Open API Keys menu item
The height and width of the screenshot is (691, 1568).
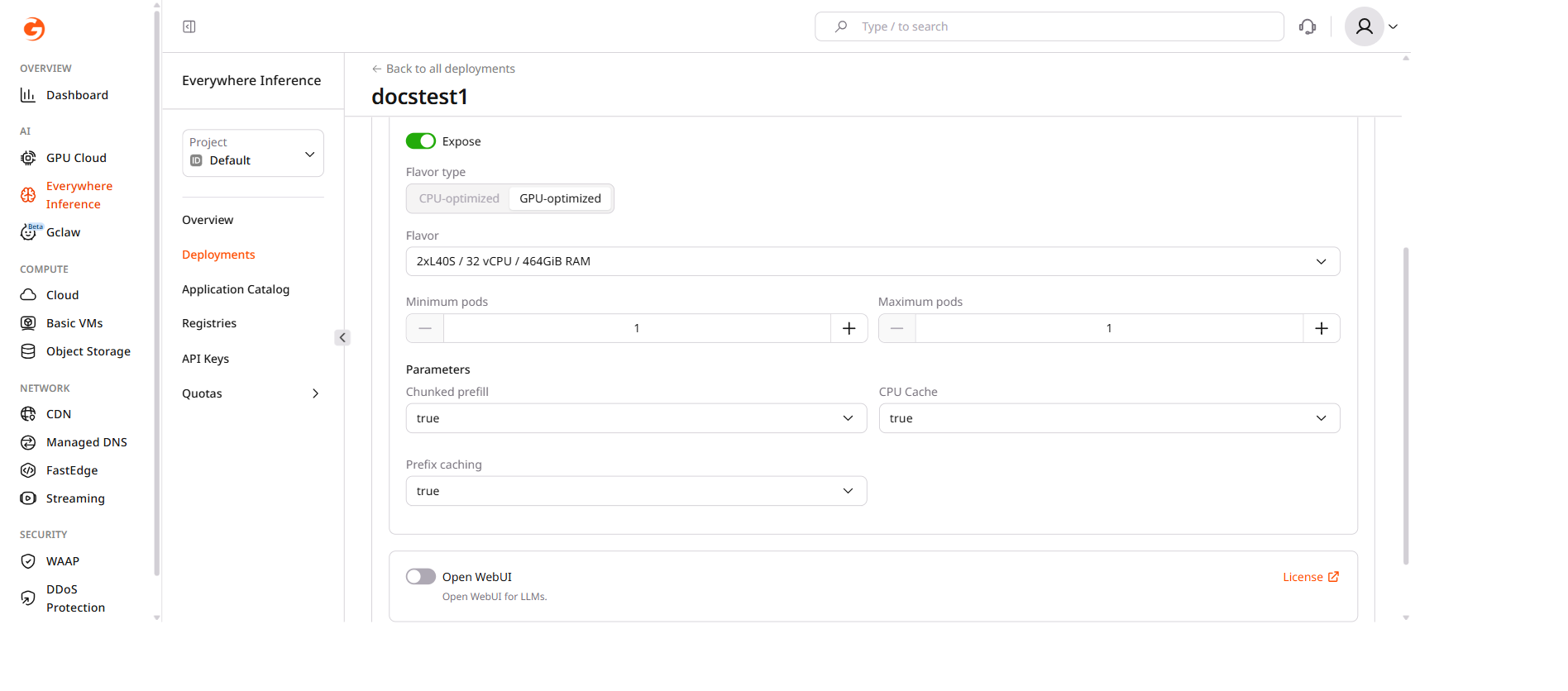[205, 359]
